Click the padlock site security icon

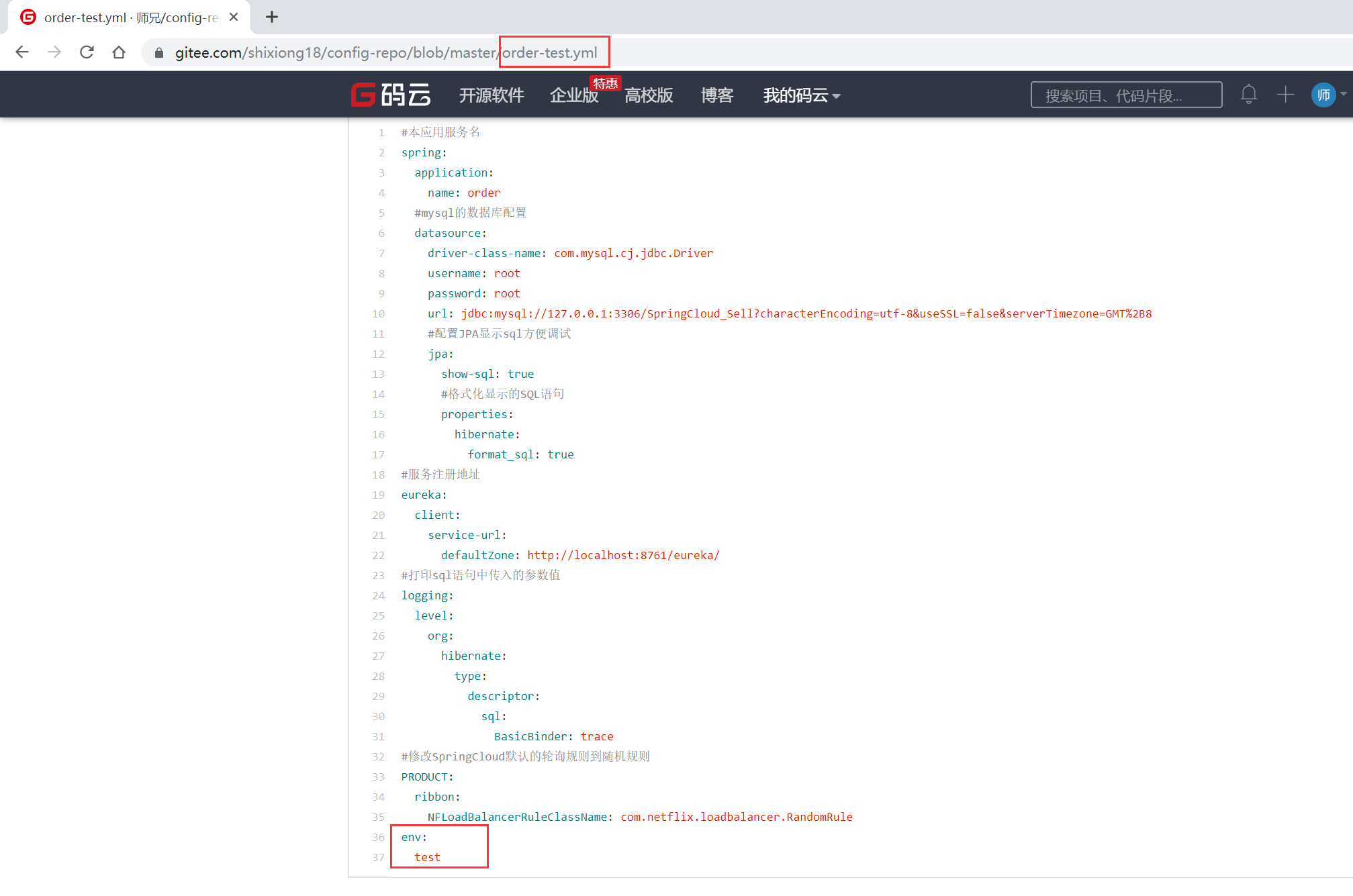point(159,53)
